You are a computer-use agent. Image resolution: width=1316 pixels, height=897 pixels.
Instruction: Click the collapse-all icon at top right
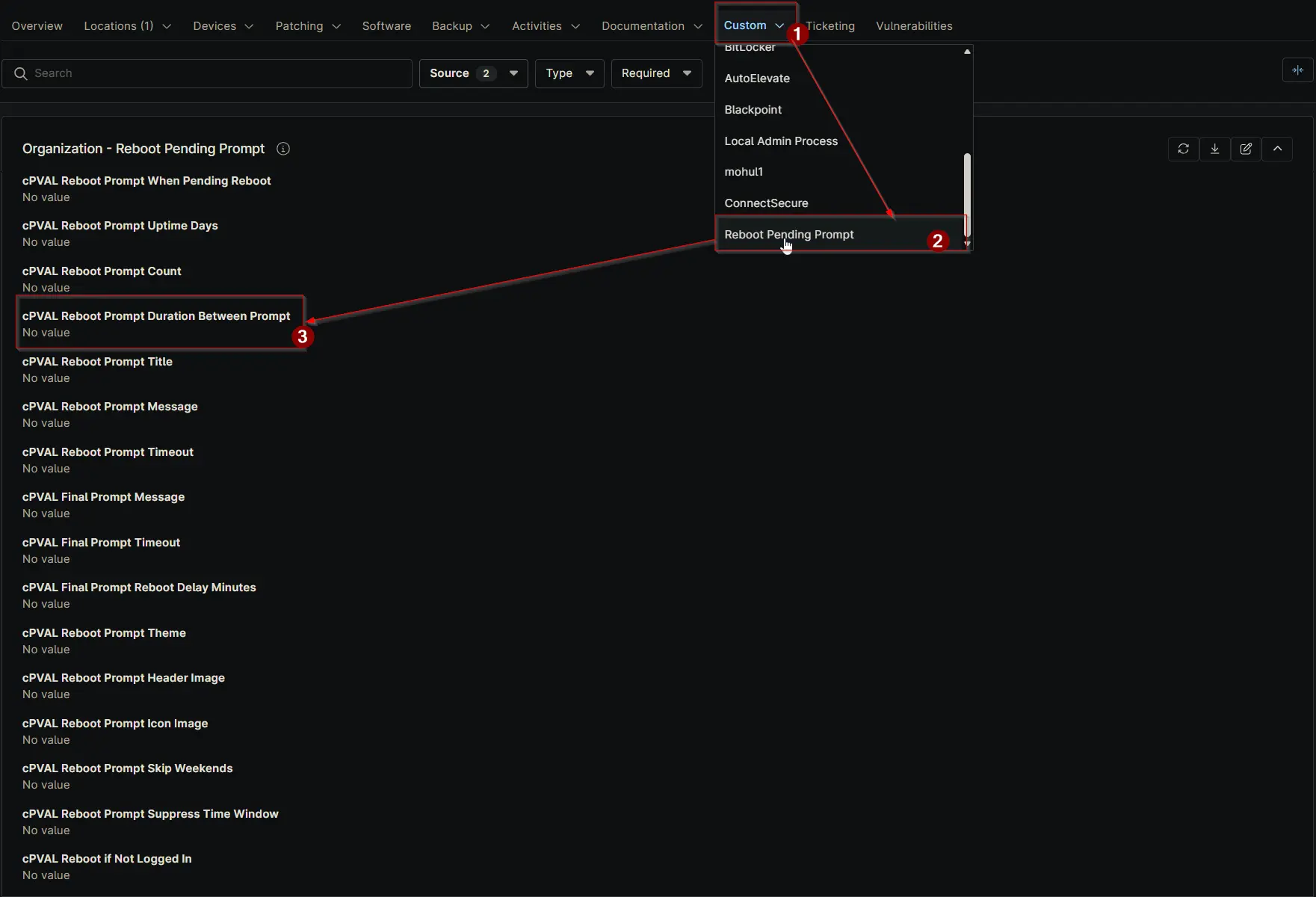pyautogui.click(x=1297, y=70)
